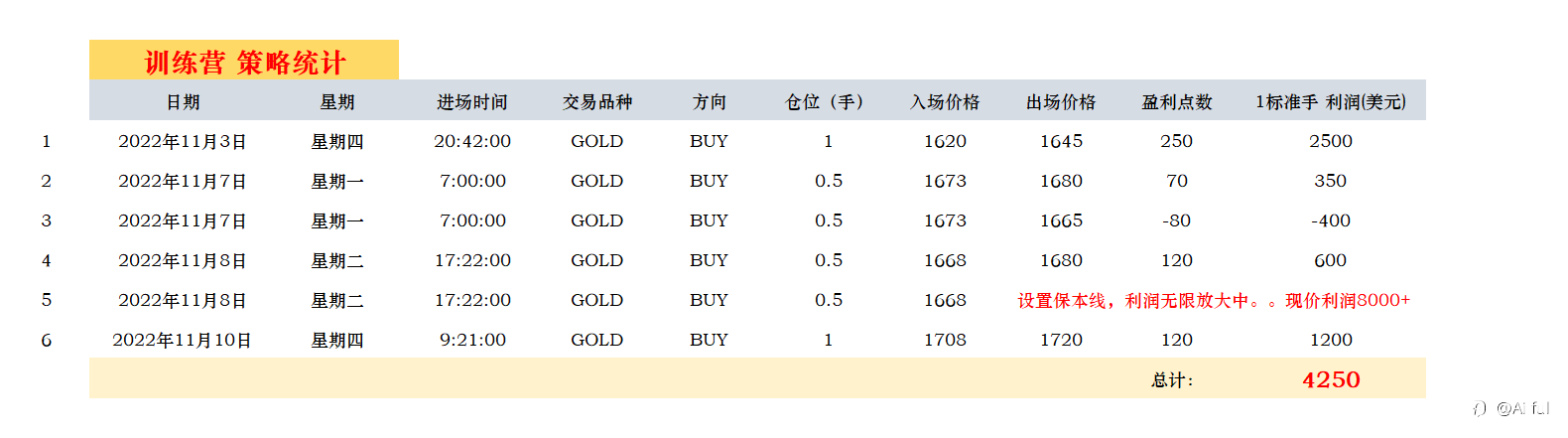The width and height of the screenshot is (1568, 438).
Task: Select the 日期 column header
Action: [x=183, y=101]
